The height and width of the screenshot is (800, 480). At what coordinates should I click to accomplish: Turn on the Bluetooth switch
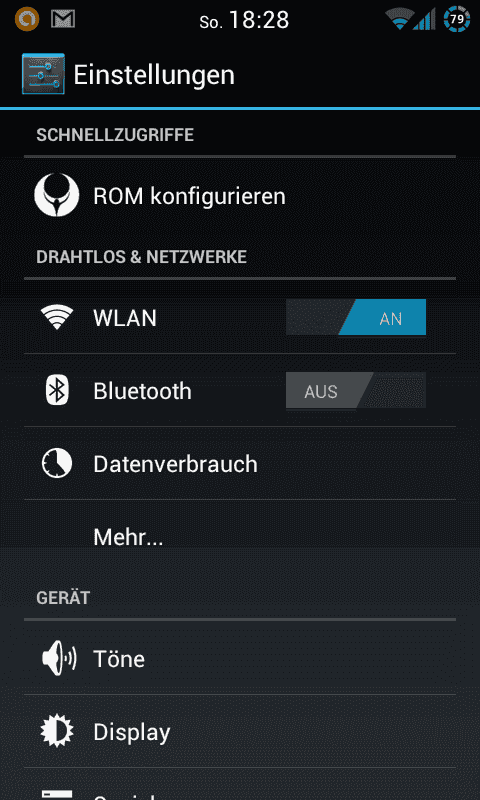click(x=356, y=390)
